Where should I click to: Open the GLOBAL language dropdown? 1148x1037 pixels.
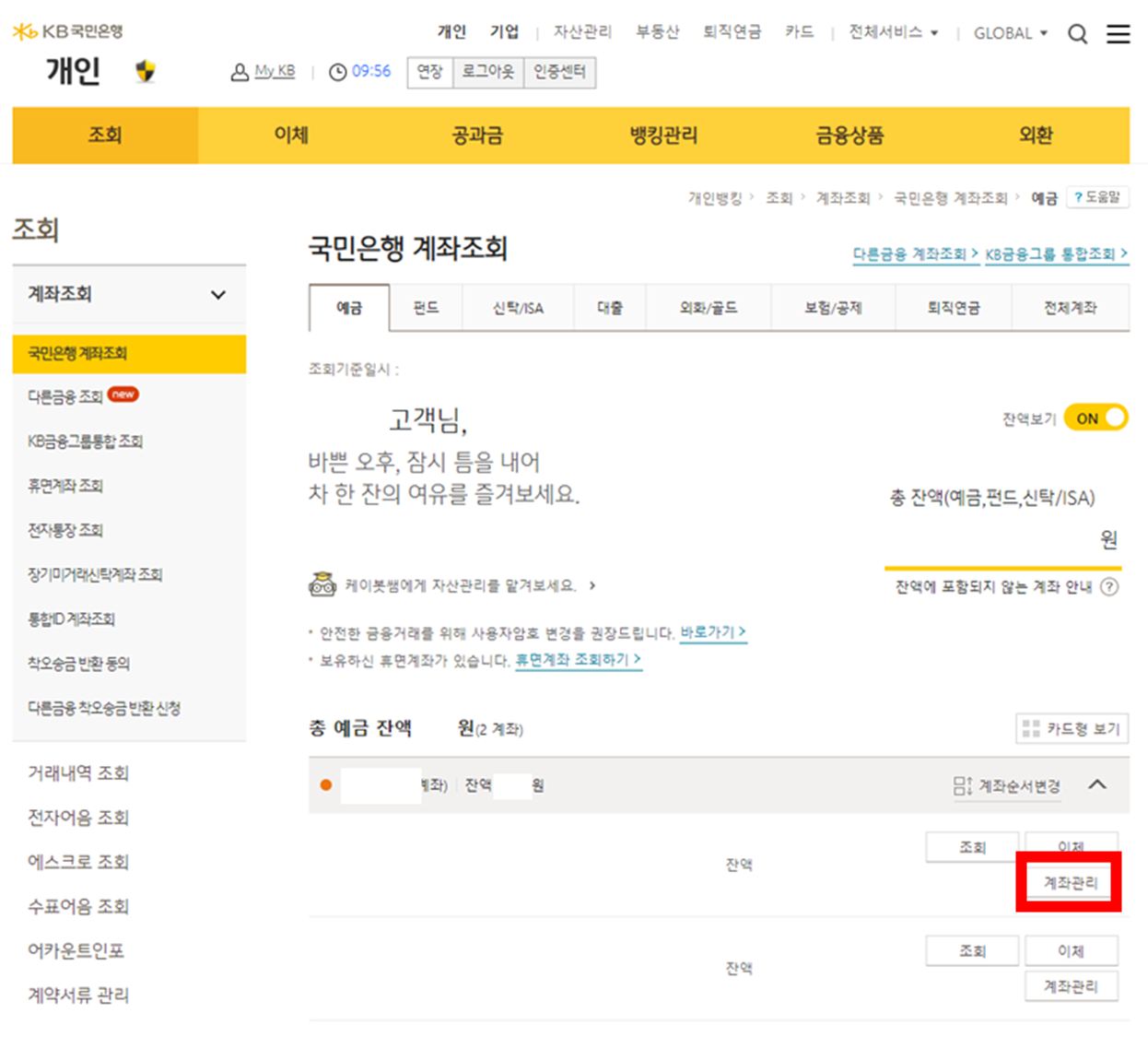tap(1011, 33)
